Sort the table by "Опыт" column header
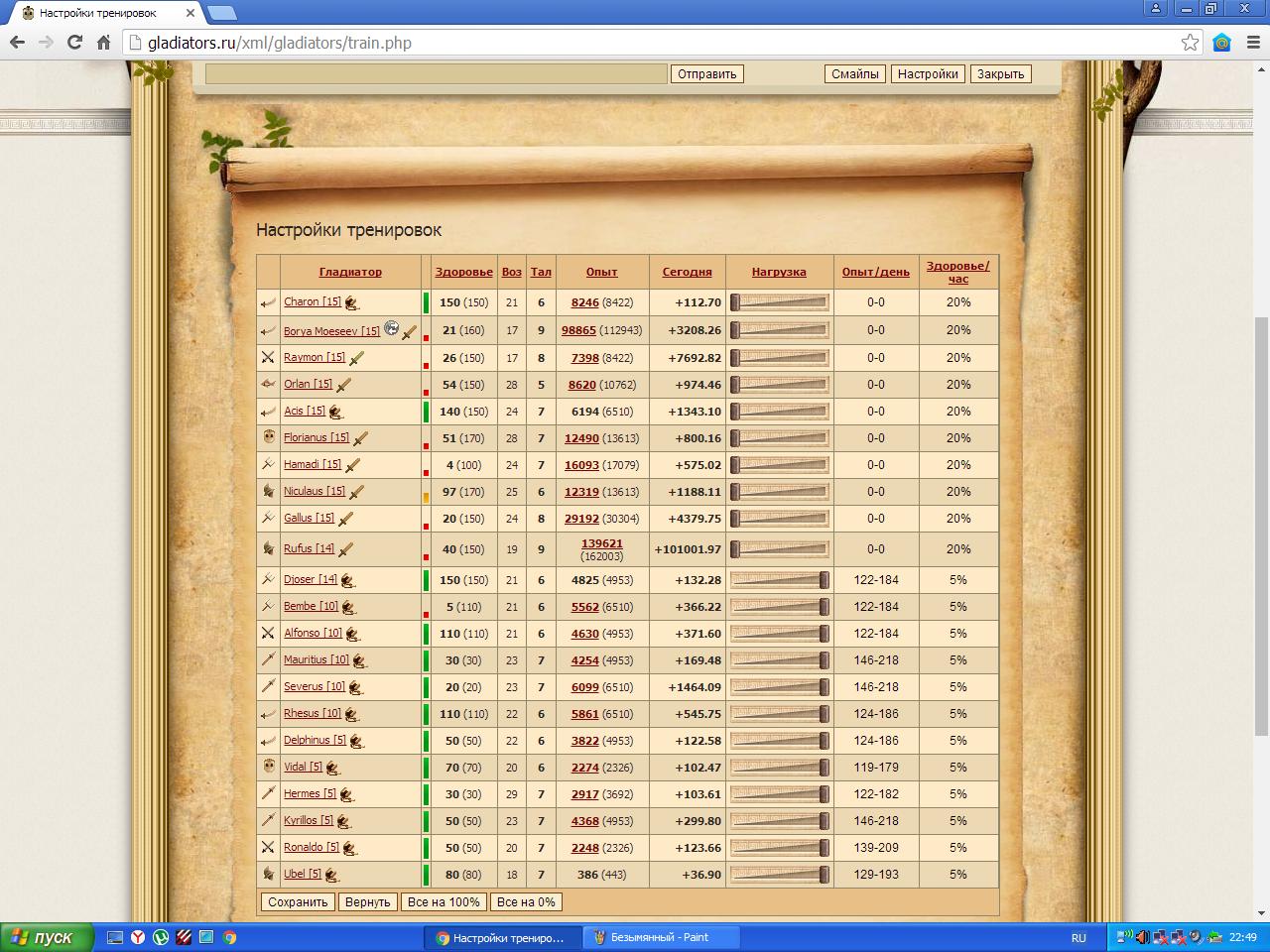Screen dimensions: 1270x952 coord(601,272)
